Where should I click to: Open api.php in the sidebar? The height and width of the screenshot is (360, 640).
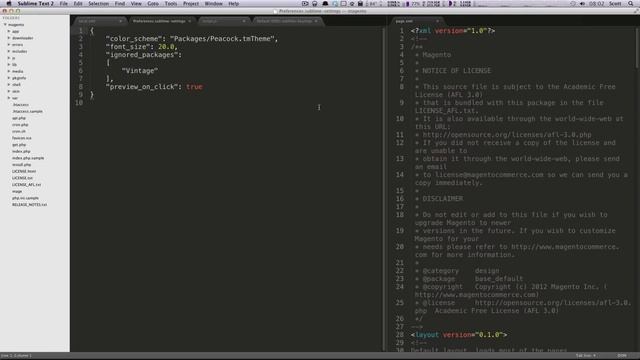tap(19, 118)
